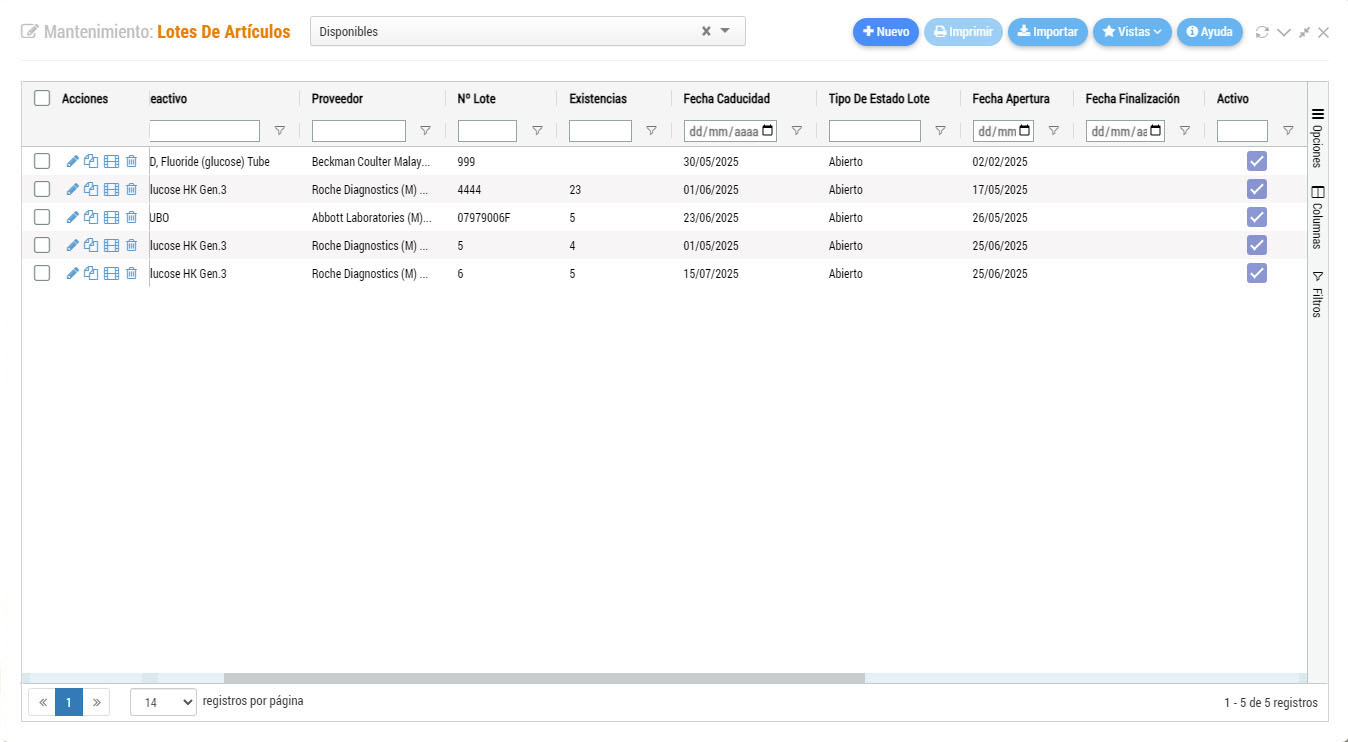The image size is (1348, 742).
Task: Click the Fecha Finalización filter funnel
Action: click(x=1184, y=131)
